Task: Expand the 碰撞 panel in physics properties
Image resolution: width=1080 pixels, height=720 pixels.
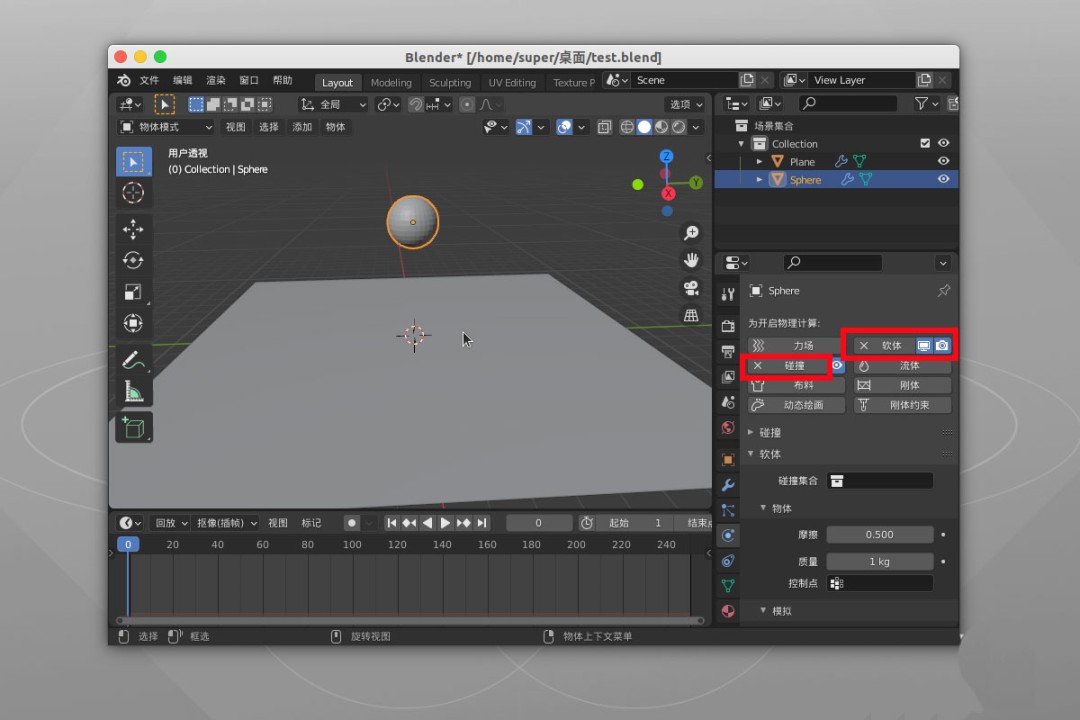Action: click(768, 431)
